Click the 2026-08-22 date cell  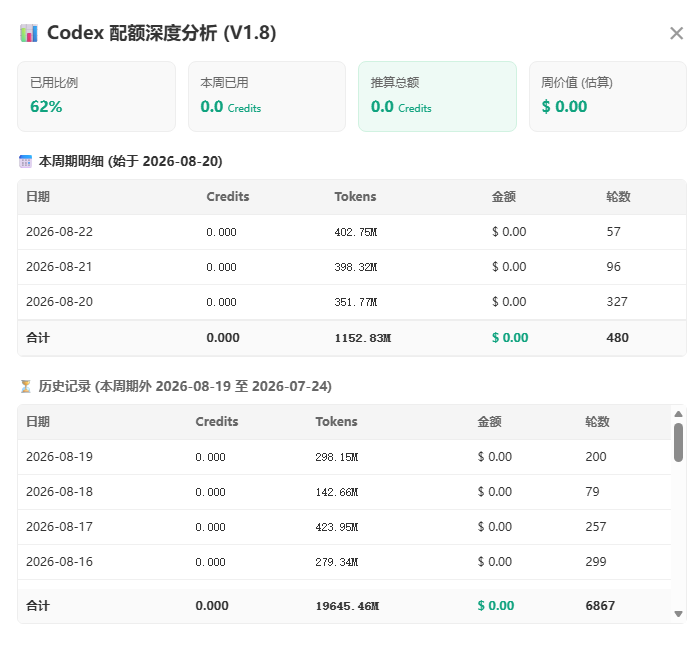[59, 232]
